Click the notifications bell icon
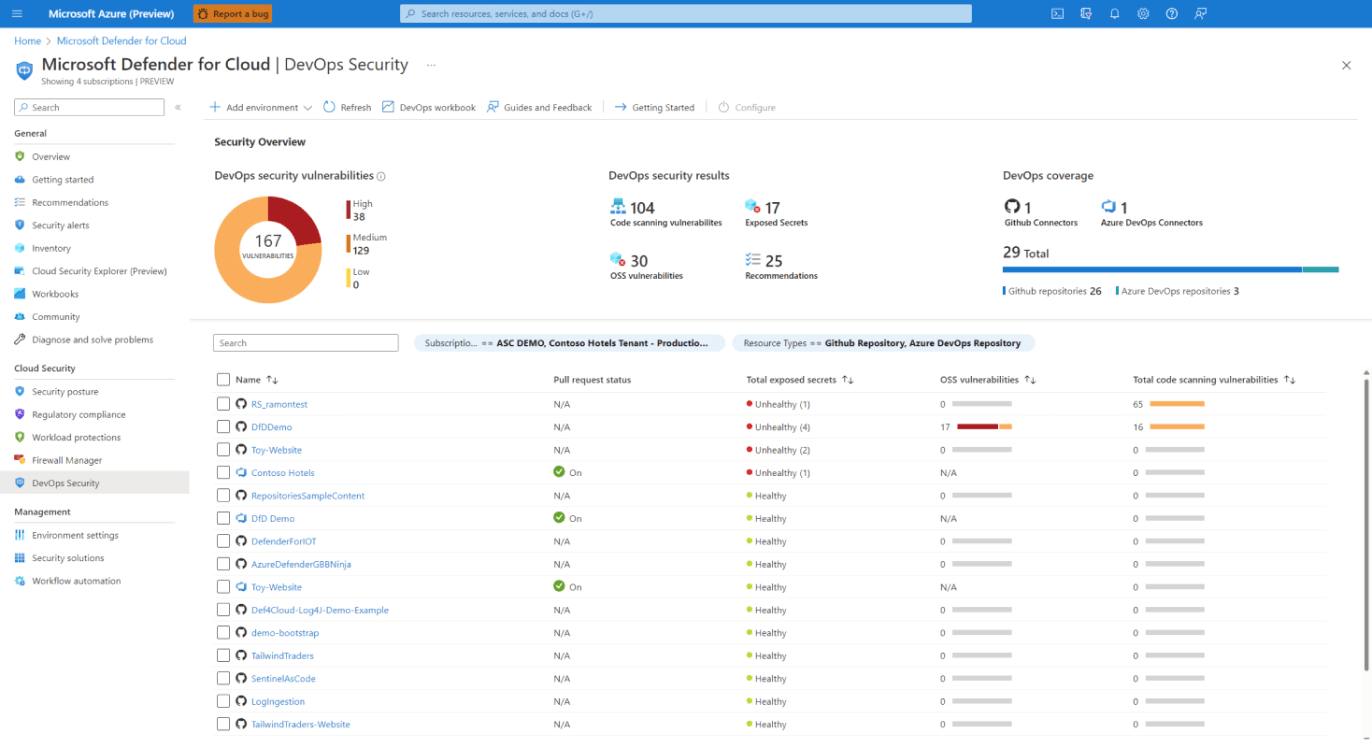The height and width of the screenshot is (740, 1372). point(1114,14)
